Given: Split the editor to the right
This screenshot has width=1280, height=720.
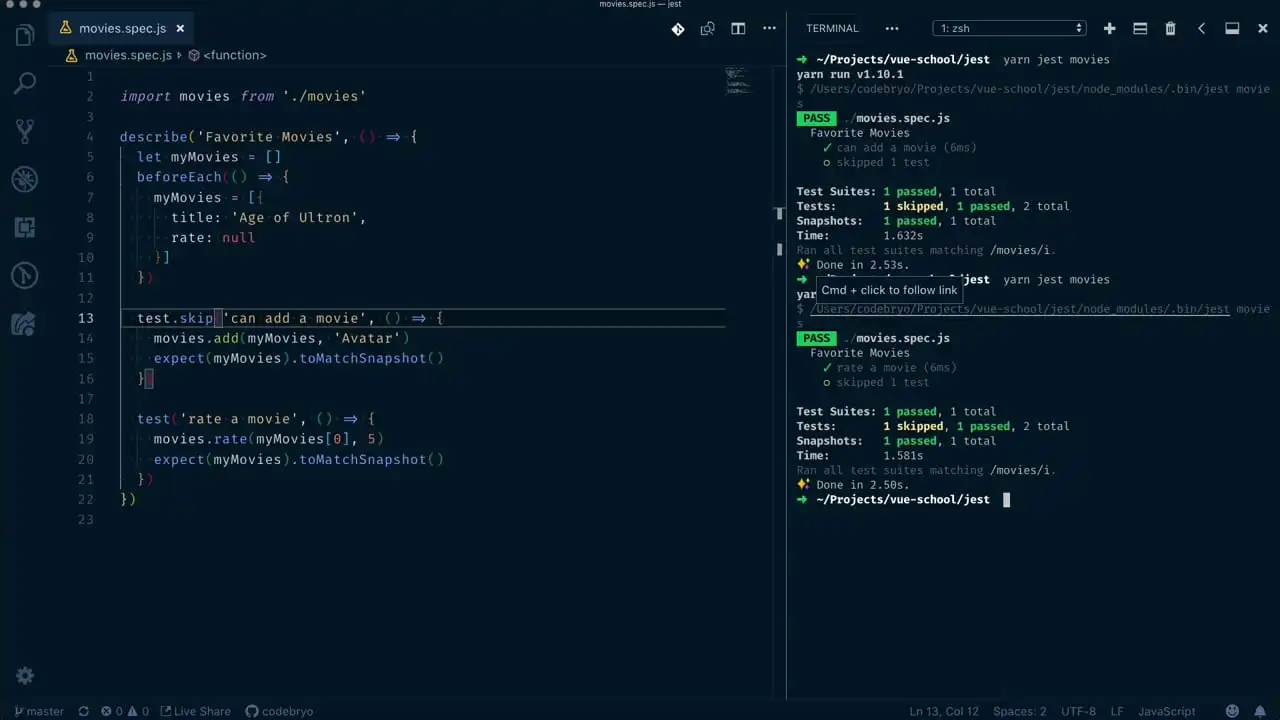Looking at the screenshot, I should point(738,29).
